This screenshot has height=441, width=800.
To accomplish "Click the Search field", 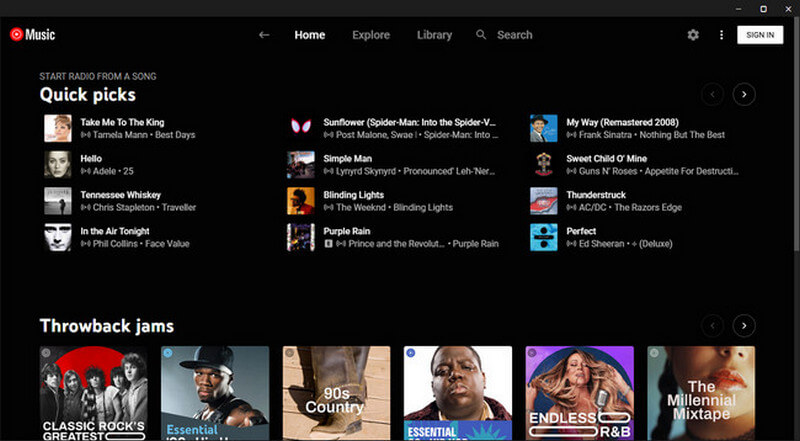I will pyautogui.click(x=515, y=35).
